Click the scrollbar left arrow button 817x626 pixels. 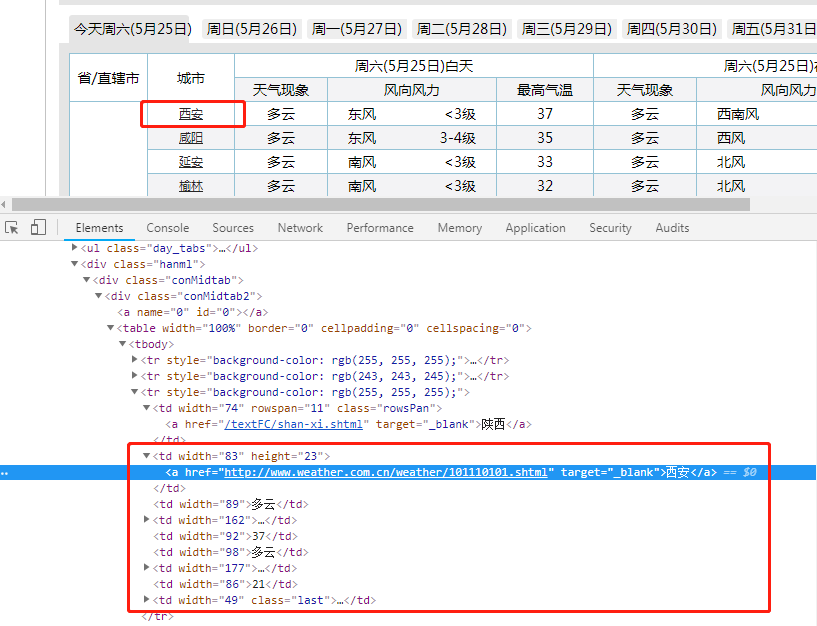[x=4, y=204]
